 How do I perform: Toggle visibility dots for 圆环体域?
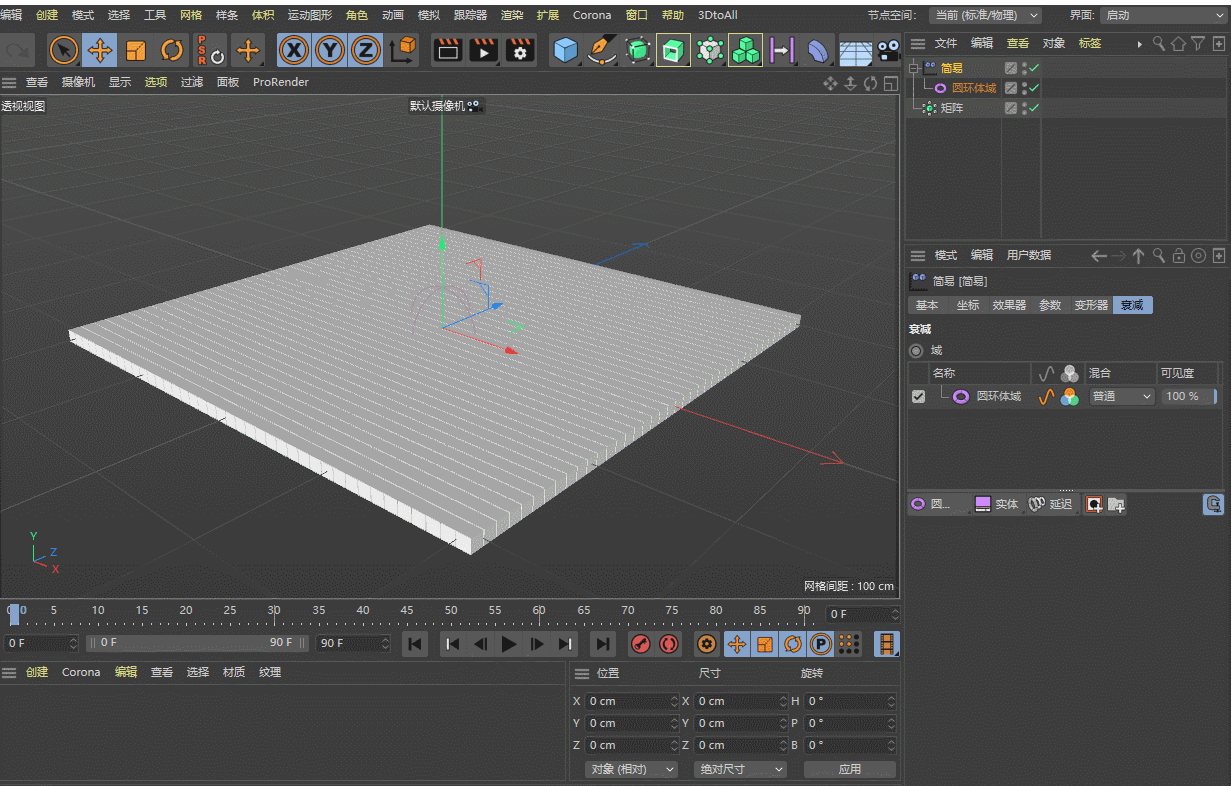coord(1025,88)
